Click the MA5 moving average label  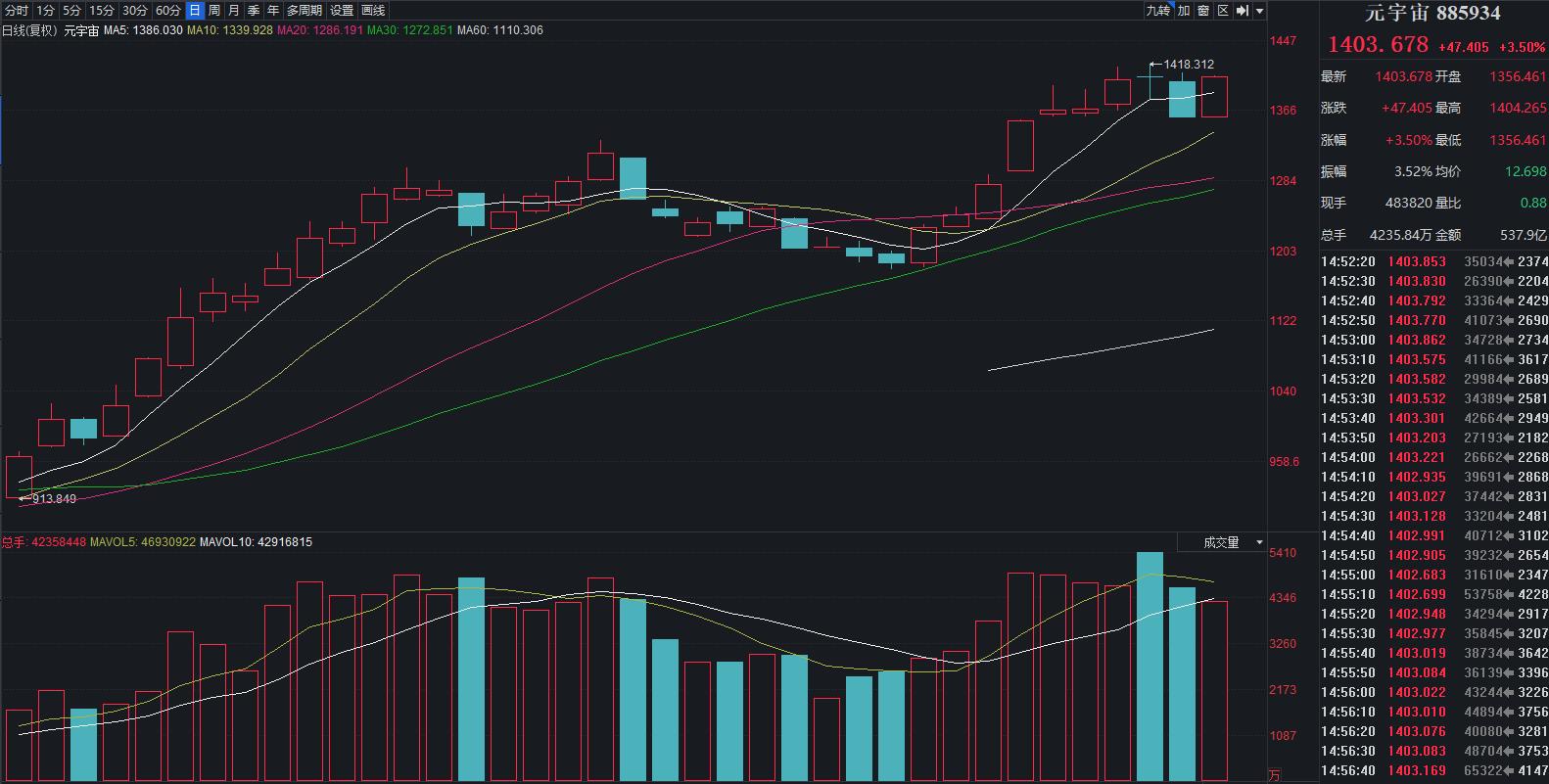pos(143,30)
